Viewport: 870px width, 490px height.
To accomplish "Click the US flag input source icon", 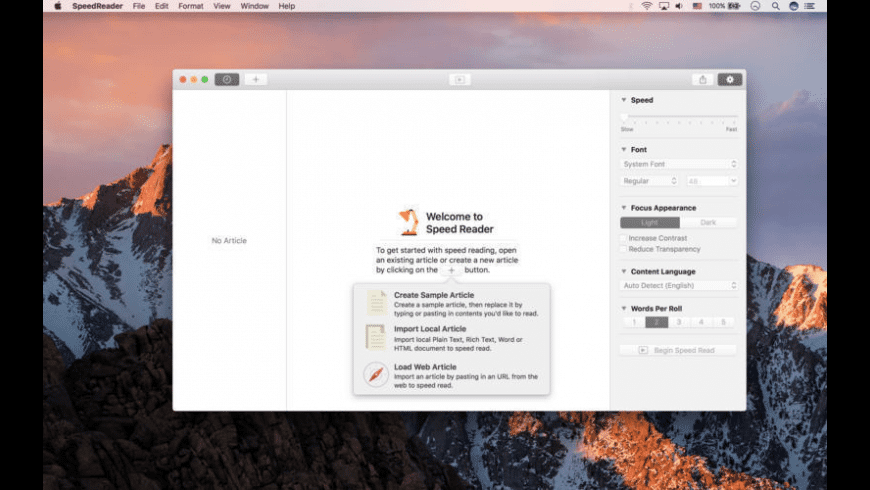I will point(697,6).
